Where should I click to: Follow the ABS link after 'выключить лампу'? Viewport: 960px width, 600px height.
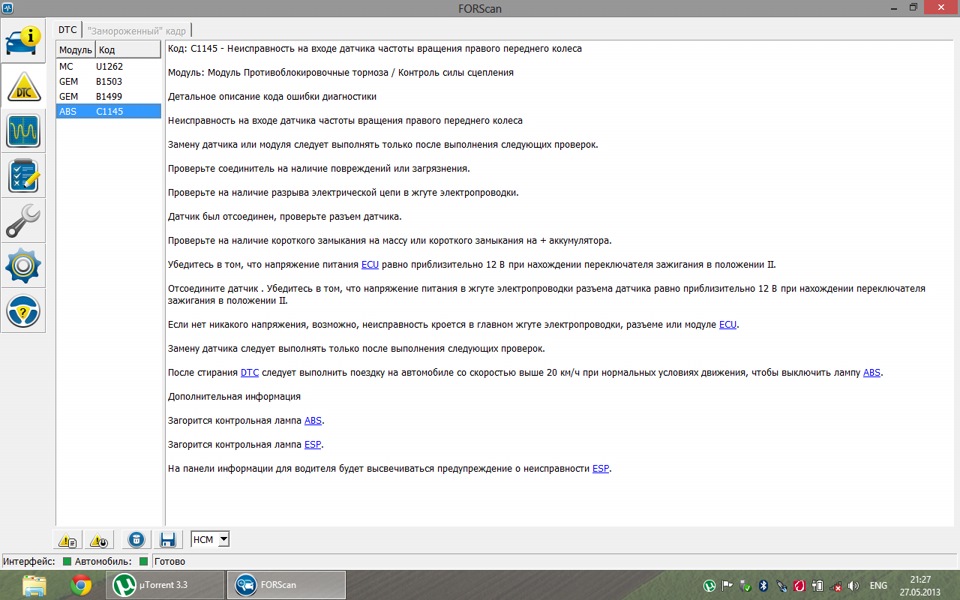pyautogui.click(x=872, y=372)
